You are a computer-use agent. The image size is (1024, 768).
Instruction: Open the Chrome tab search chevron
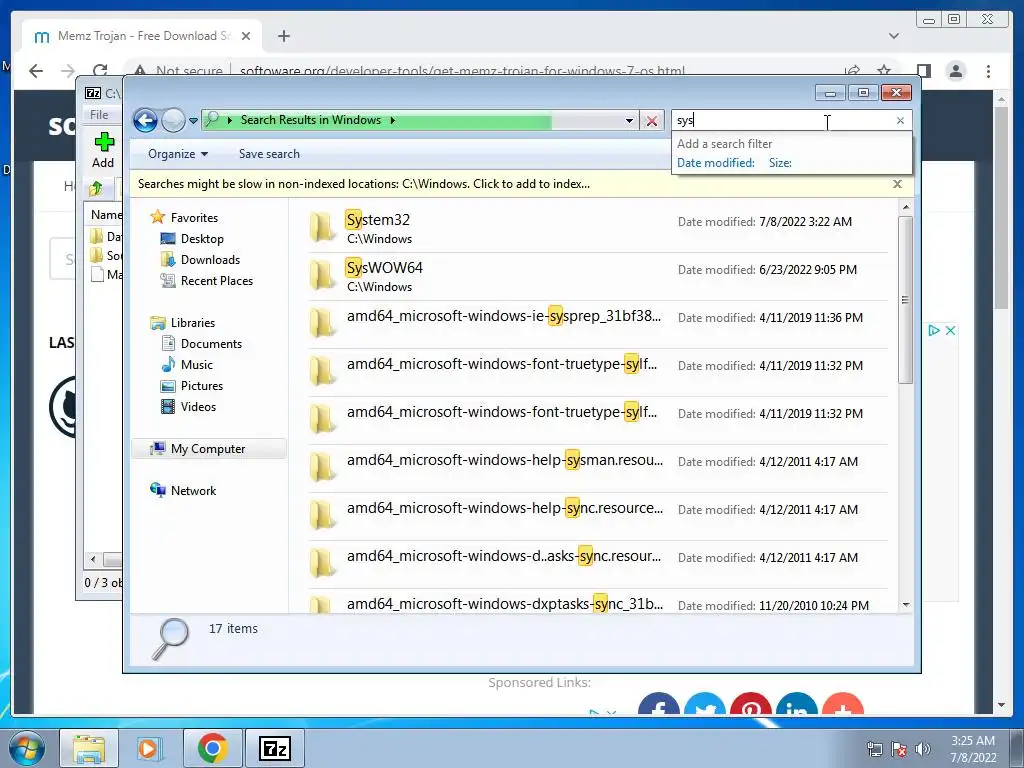click(x=894, y=36)
